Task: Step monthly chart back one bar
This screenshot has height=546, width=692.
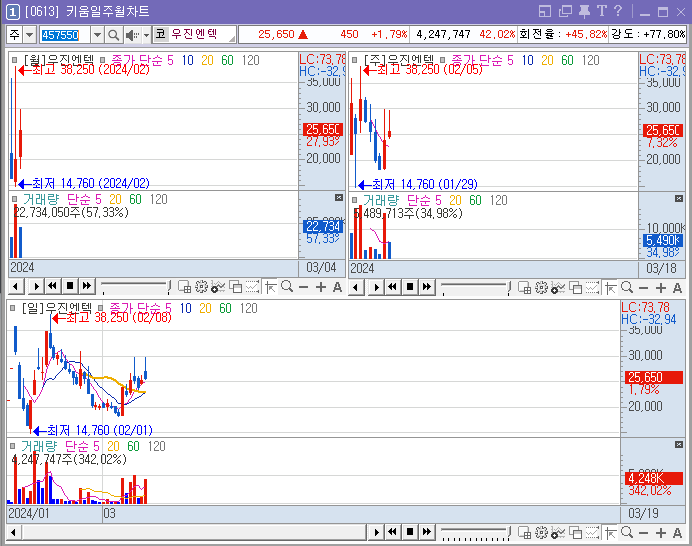Action: pyautogui.click(x=16, y=287)
